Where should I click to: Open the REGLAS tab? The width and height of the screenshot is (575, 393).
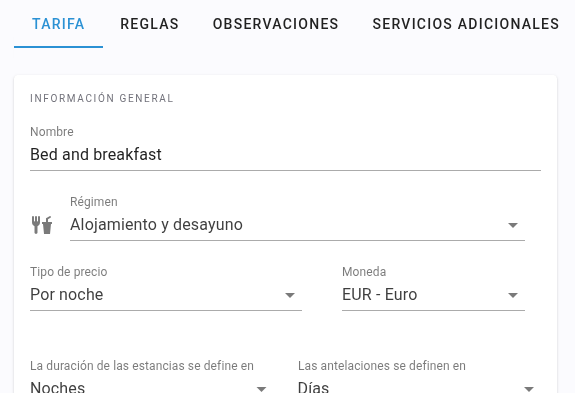[x=149, y=24]
